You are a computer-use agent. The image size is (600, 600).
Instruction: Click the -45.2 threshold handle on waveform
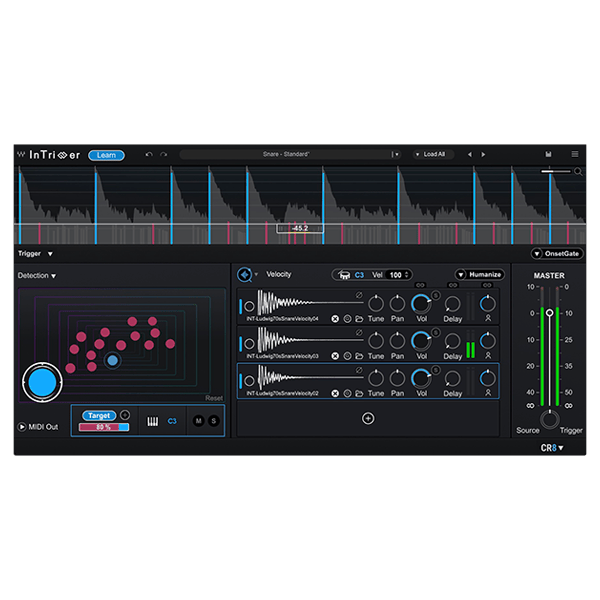(300, 228)
